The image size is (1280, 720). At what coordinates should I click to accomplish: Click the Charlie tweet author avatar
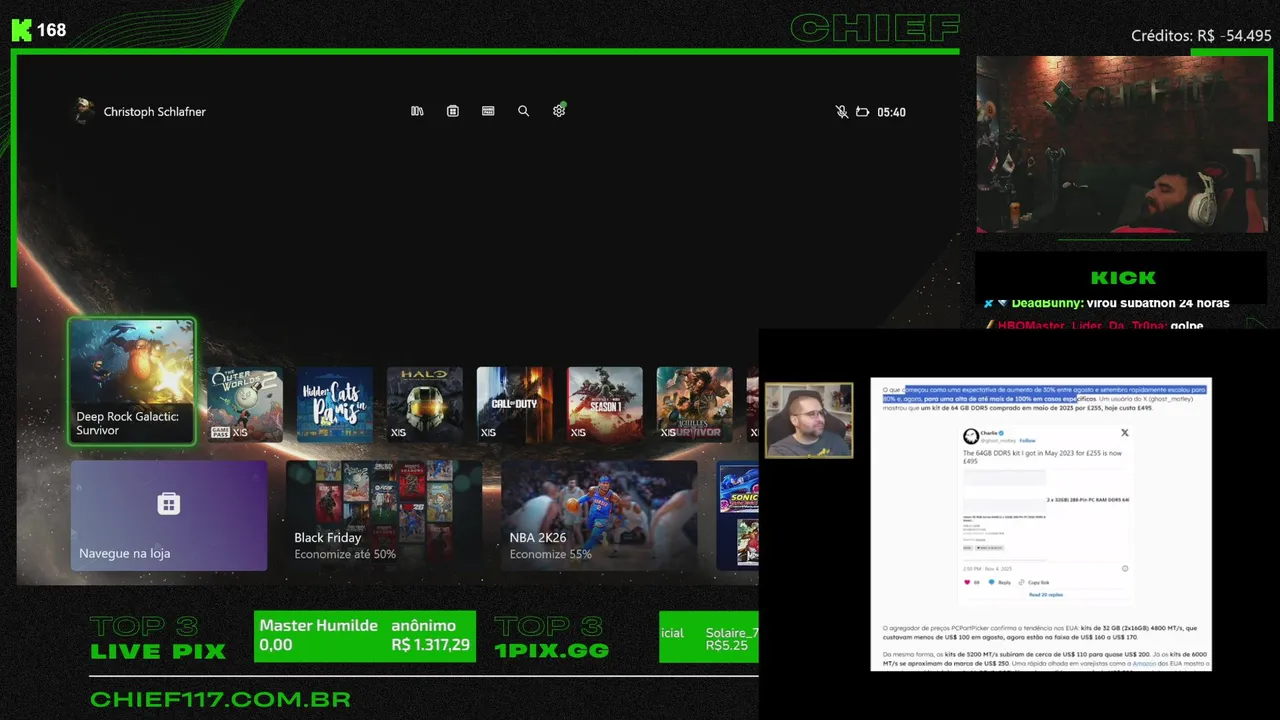point(970,436)
